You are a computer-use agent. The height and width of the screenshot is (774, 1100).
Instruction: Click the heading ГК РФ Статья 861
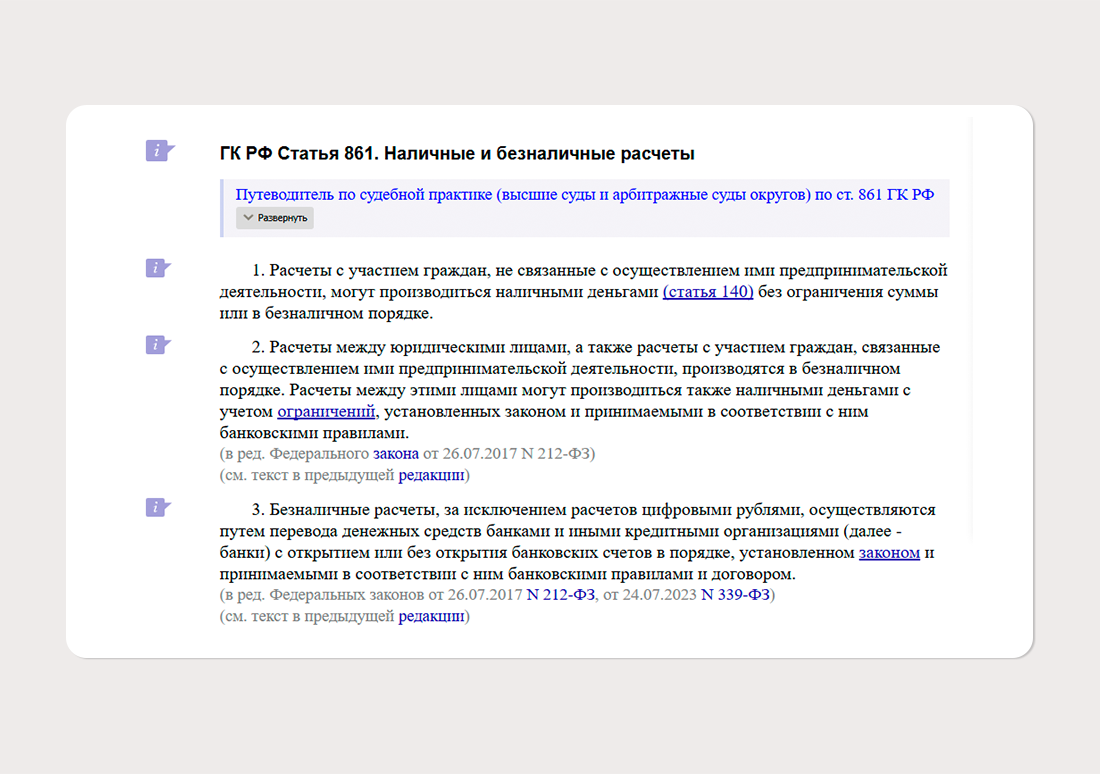click(x=457, y=154)
